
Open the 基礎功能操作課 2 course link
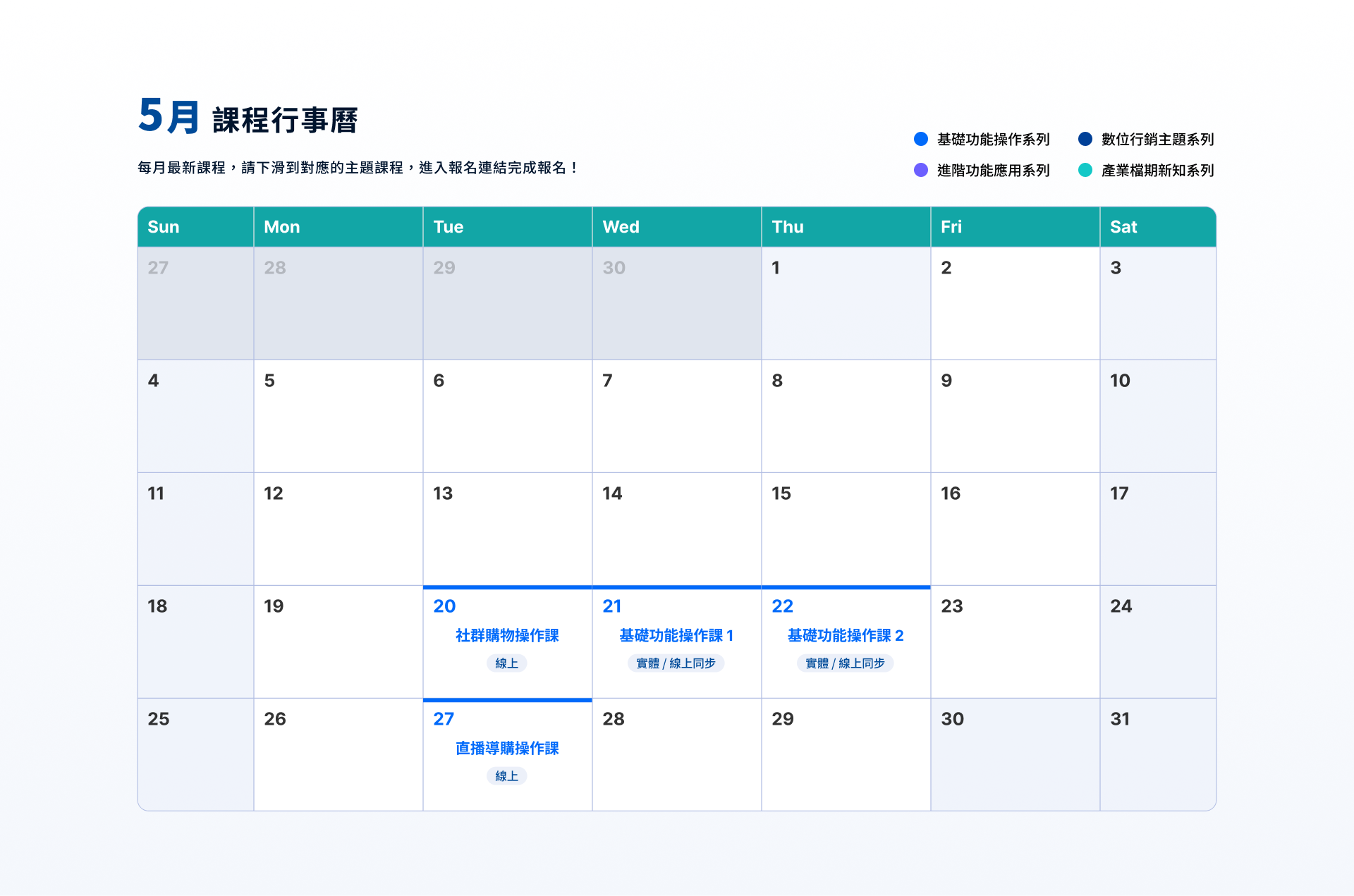tap(846, 636)
